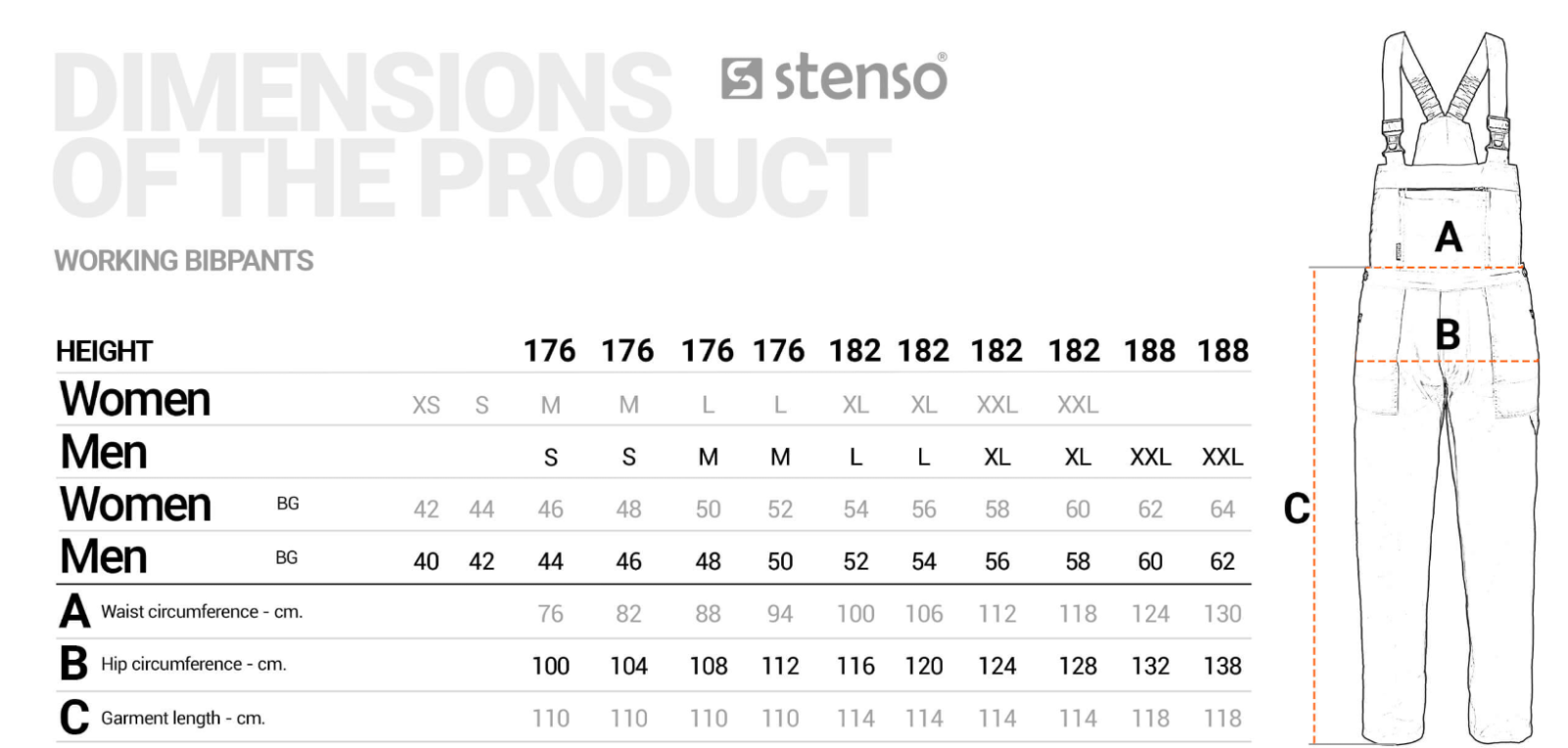Click the Women XS size cell
Image resolution: width=1568 pixels, height=748 pixels.
click(x=426, y=406)
